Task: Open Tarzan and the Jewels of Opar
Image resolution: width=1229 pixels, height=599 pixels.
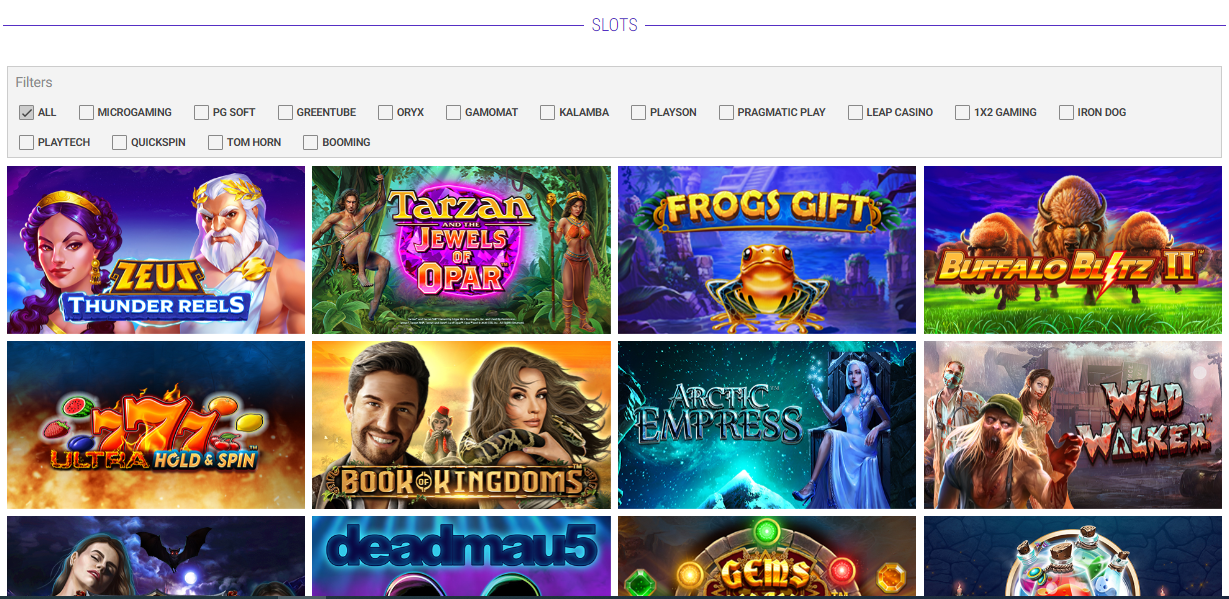Action: (x=461, y=250)
